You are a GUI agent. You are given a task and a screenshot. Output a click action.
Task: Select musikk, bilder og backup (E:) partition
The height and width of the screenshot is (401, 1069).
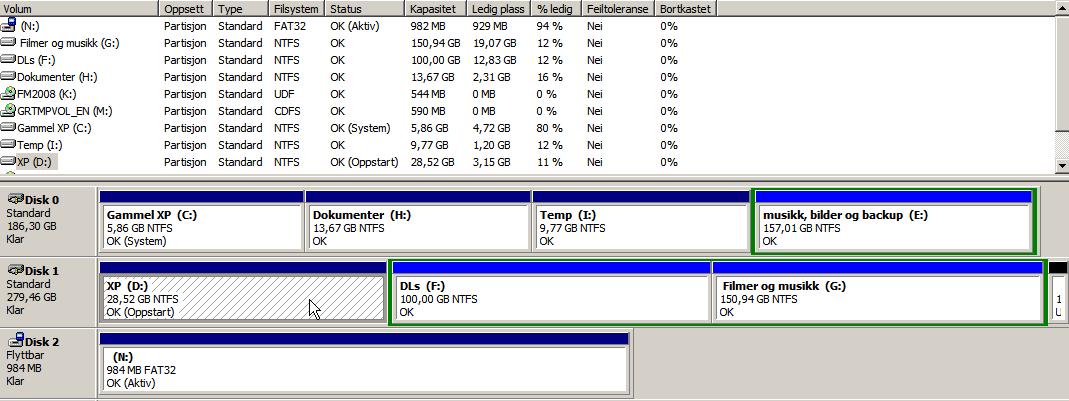tap(894, 222)
